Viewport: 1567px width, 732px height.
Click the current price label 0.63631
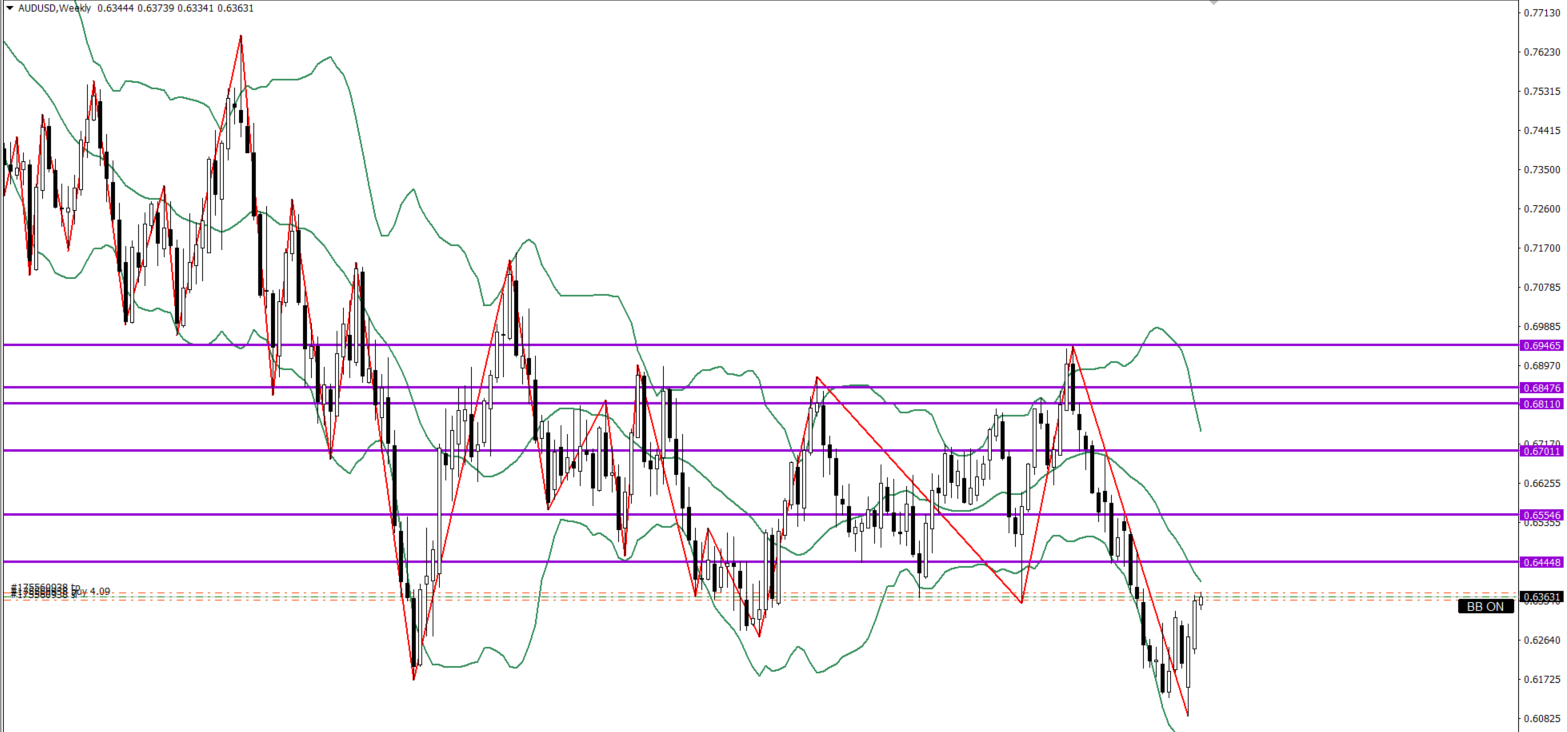tap(1541, 597)
